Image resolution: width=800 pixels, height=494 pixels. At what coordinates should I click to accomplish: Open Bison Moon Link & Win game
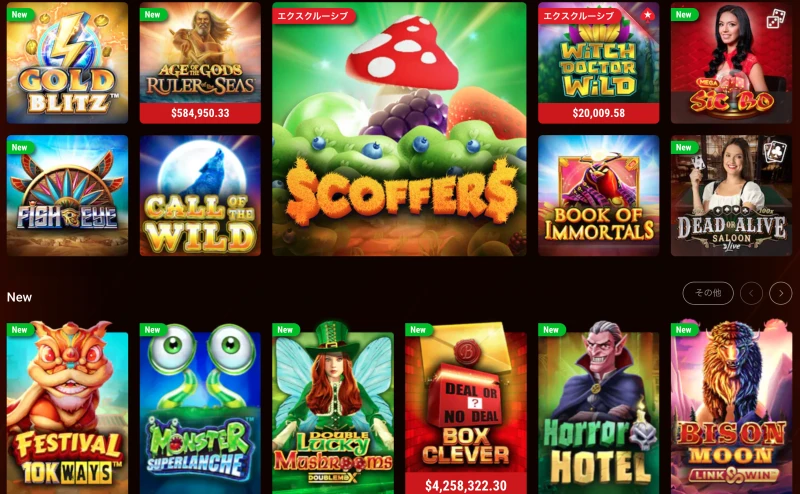[x=732, y=407]
